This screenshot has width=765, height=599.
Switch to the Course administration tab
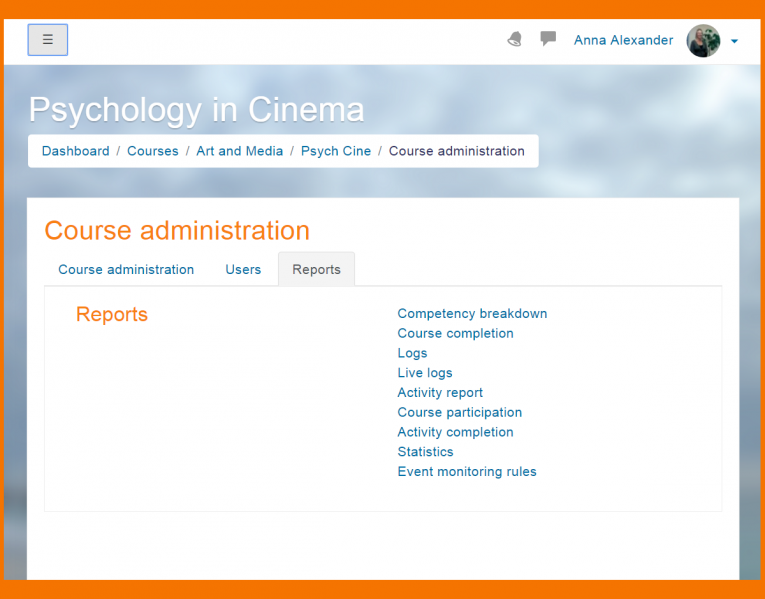click(x=126, y=269)
